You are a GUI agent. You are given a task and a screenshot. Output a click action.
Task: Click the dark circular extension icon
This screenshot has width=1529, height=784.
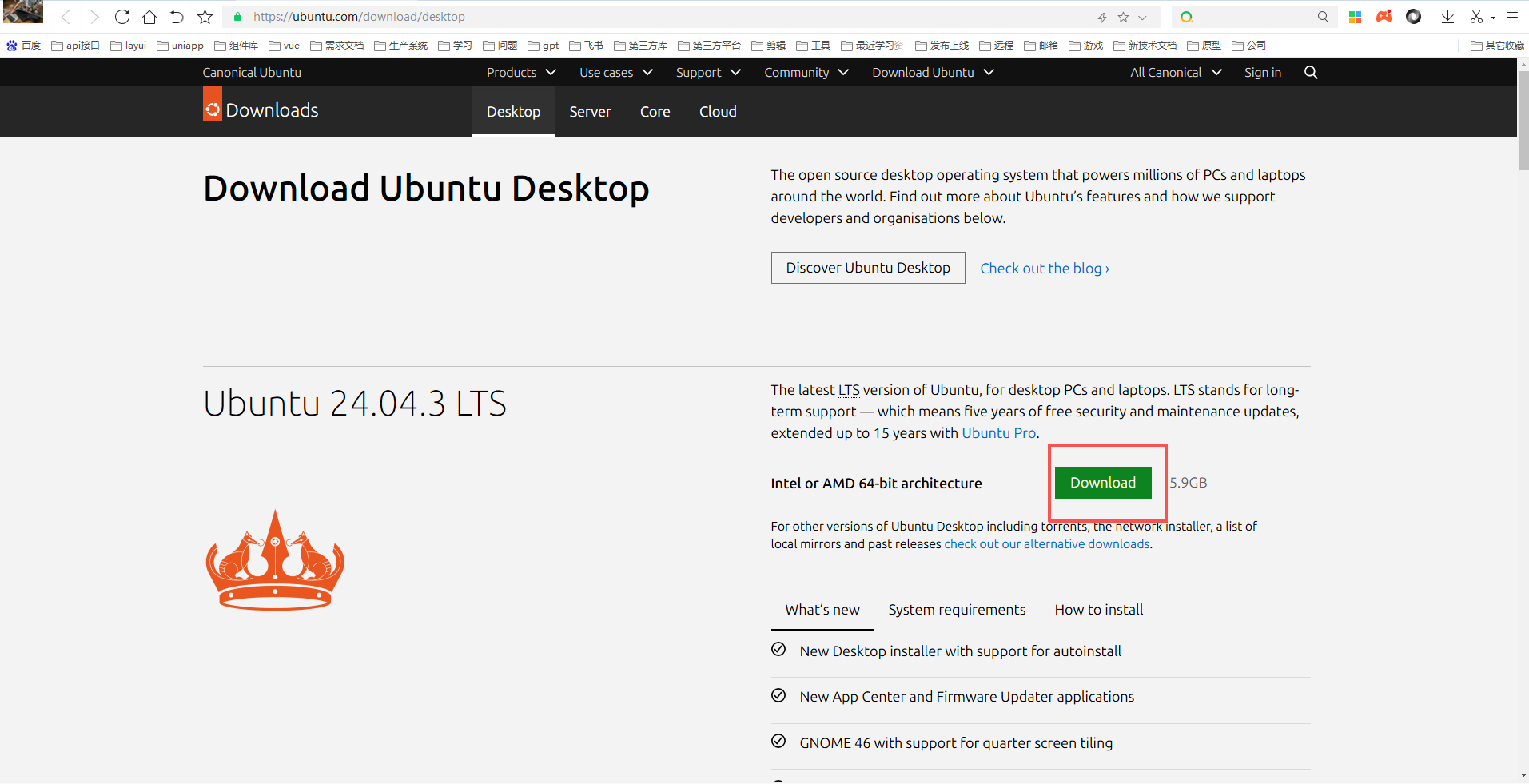[1413, 17]
